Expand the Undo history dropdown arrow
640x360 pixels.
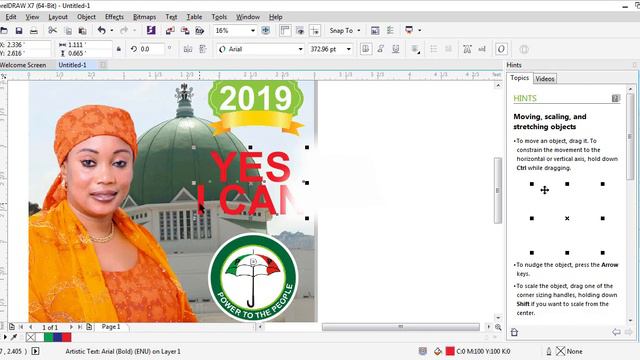click(112, 30)
